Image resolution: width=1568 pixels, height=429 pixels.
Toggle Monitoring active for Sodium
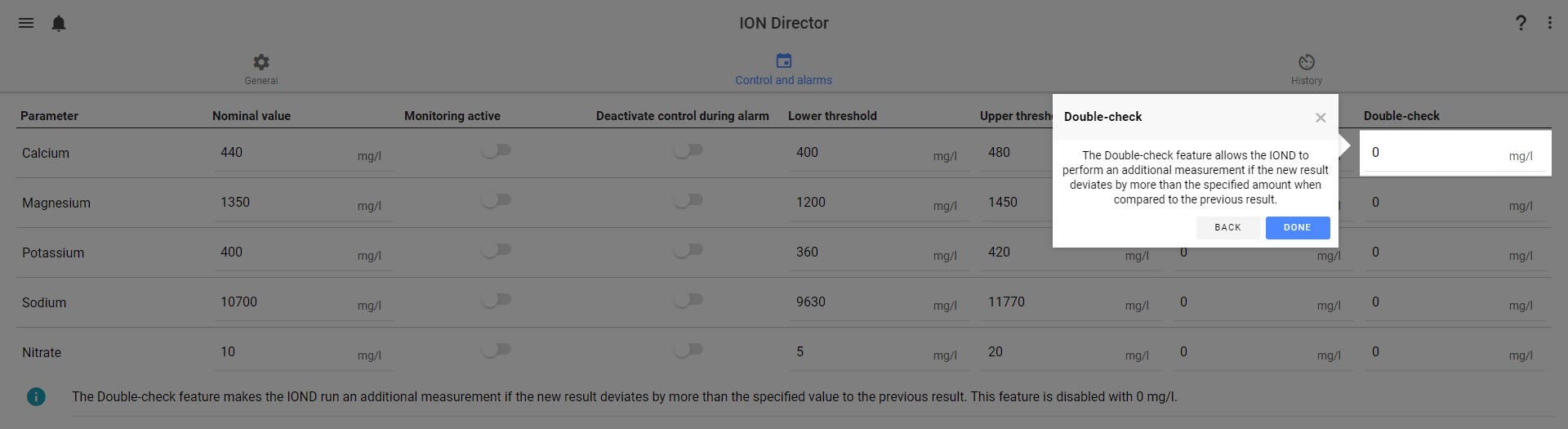496,300
